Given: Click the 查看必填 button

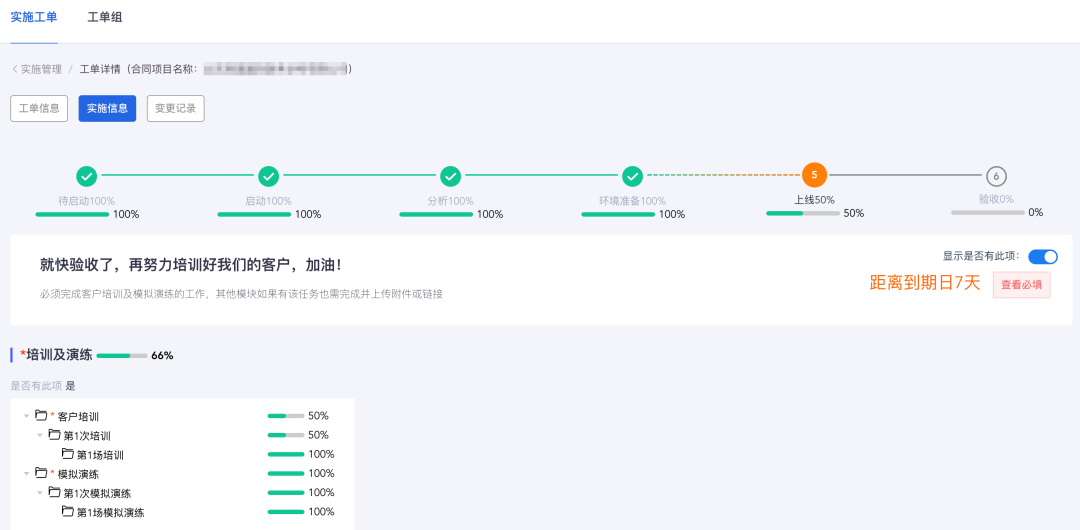Looking at the screenshot, I should point(1021,284).
